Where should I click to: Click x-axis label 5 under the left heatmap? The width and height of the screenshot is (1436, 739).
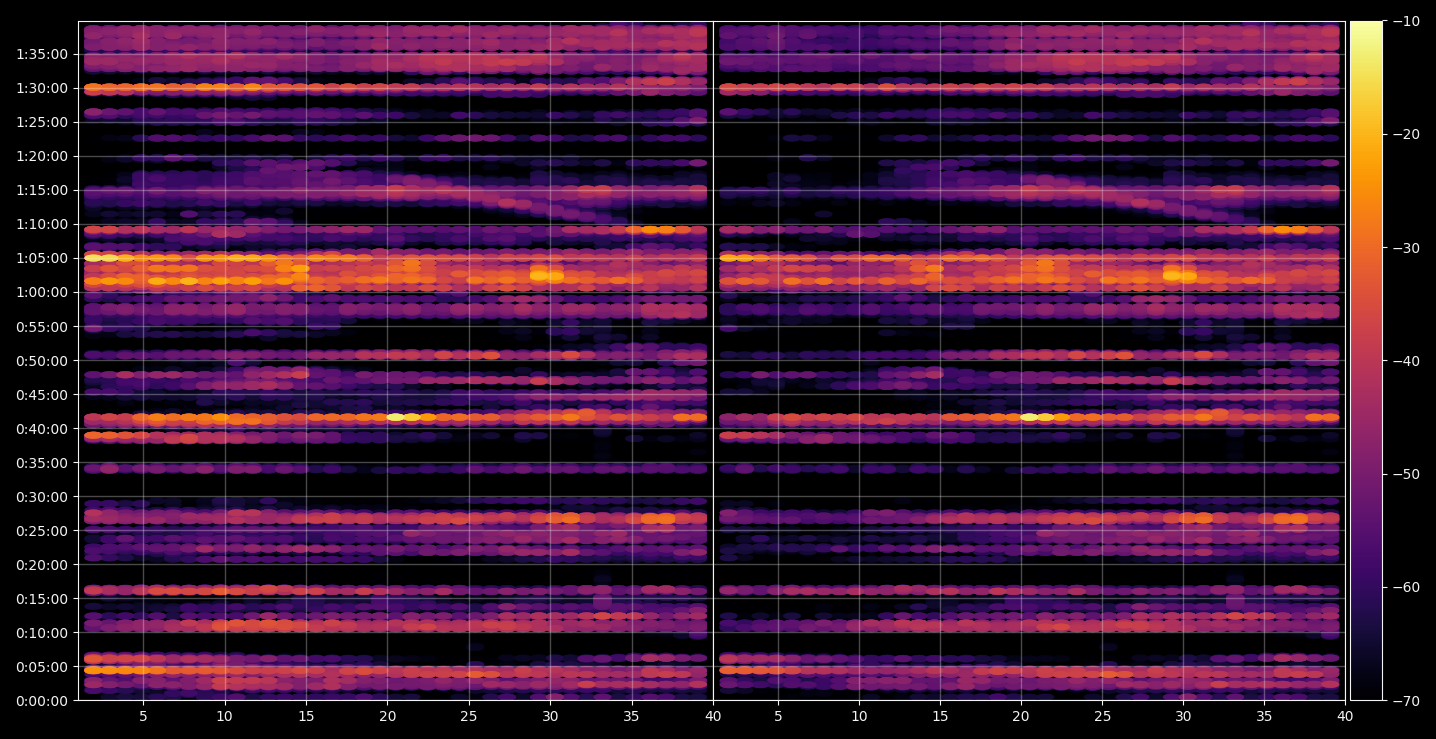point(143,717)
